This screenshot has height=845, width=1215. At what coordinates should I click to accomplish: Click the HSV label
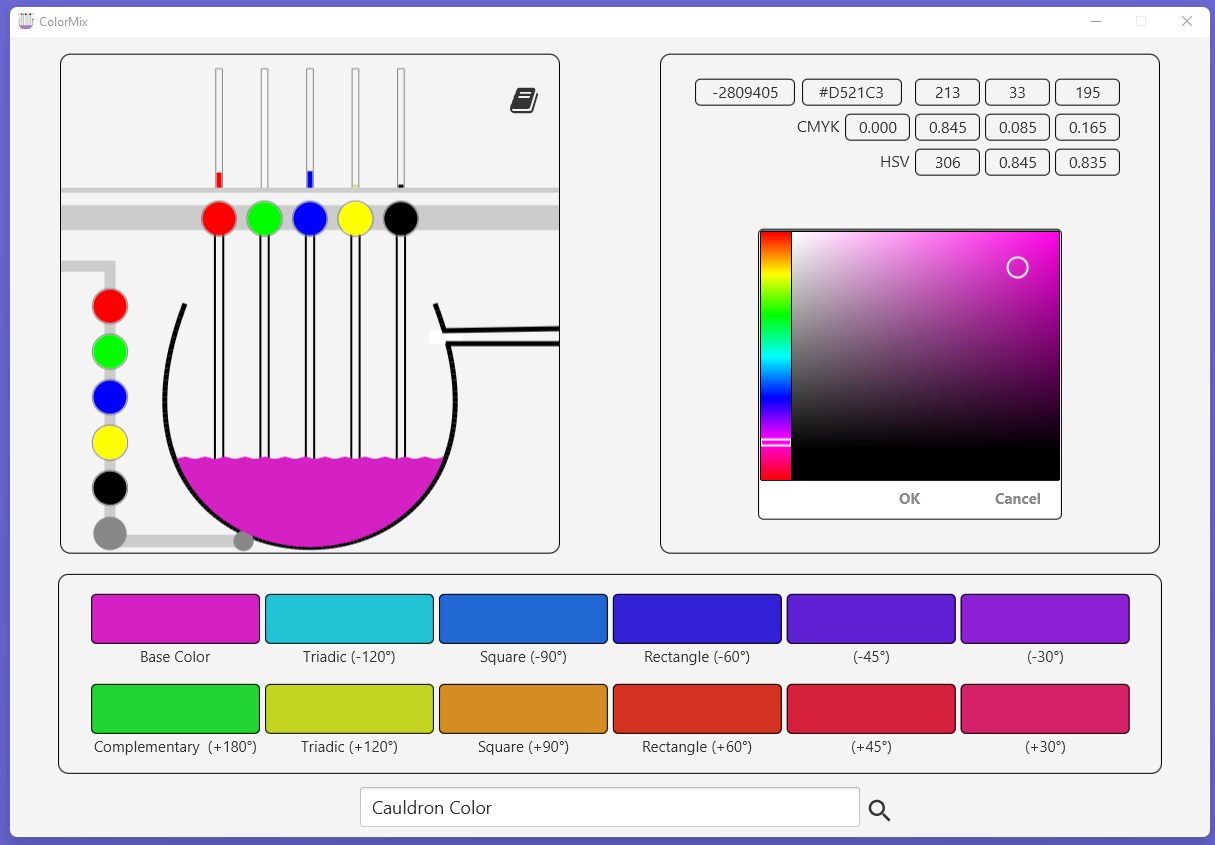point(894,162)
